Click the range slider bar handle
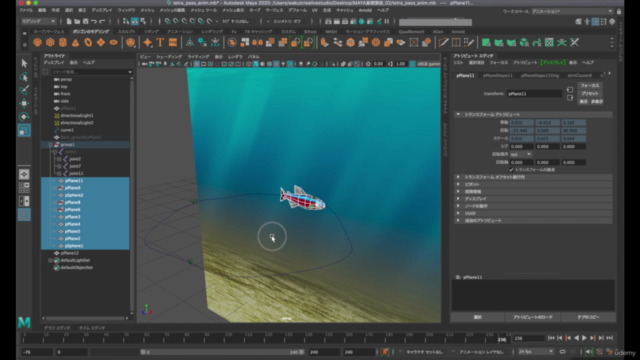640x360 pixels. pos(222,352)
